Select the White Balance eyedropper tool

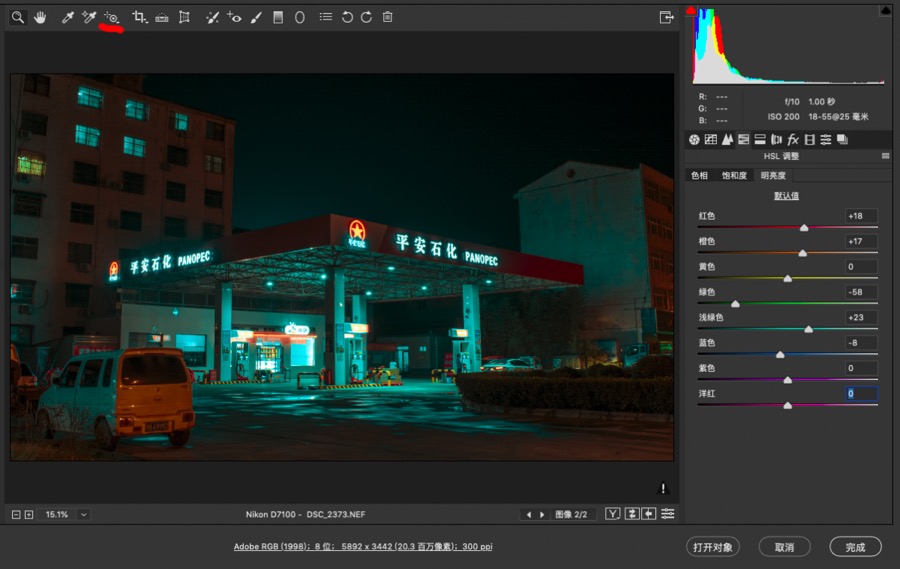67,17
